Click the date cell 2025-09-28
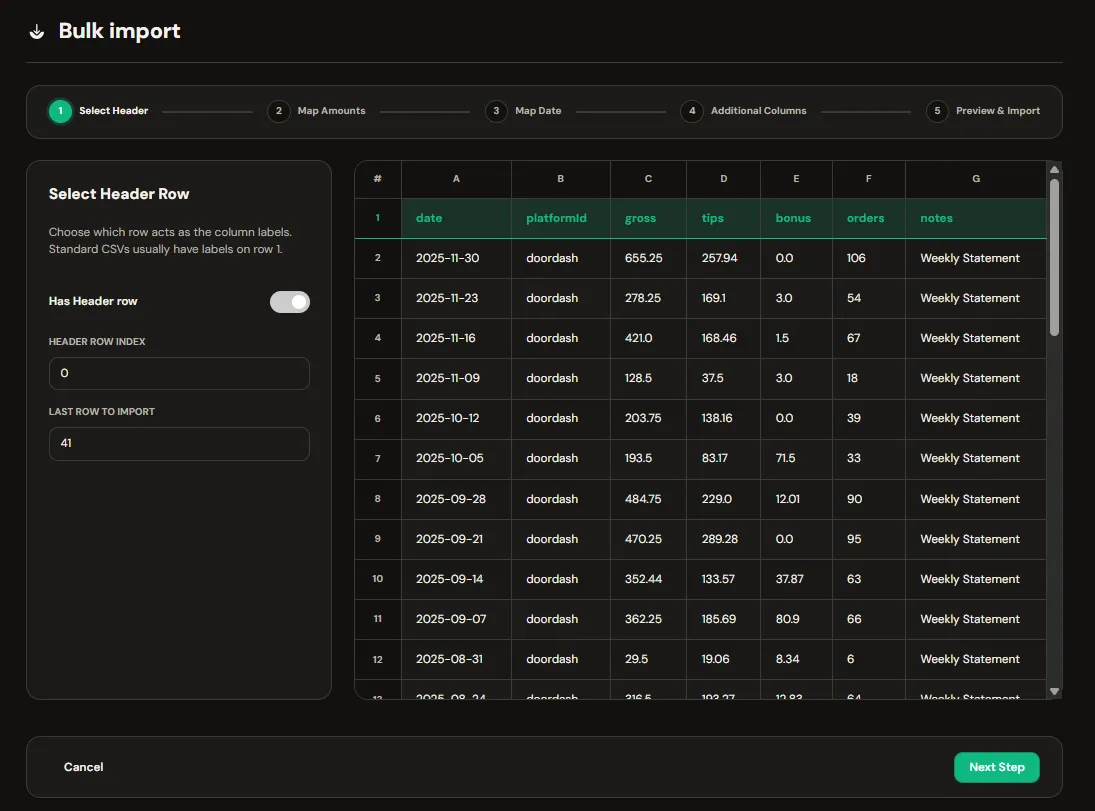Image resolution: width=1095 pixels, height=811 pixels. (x=456, y=499)
